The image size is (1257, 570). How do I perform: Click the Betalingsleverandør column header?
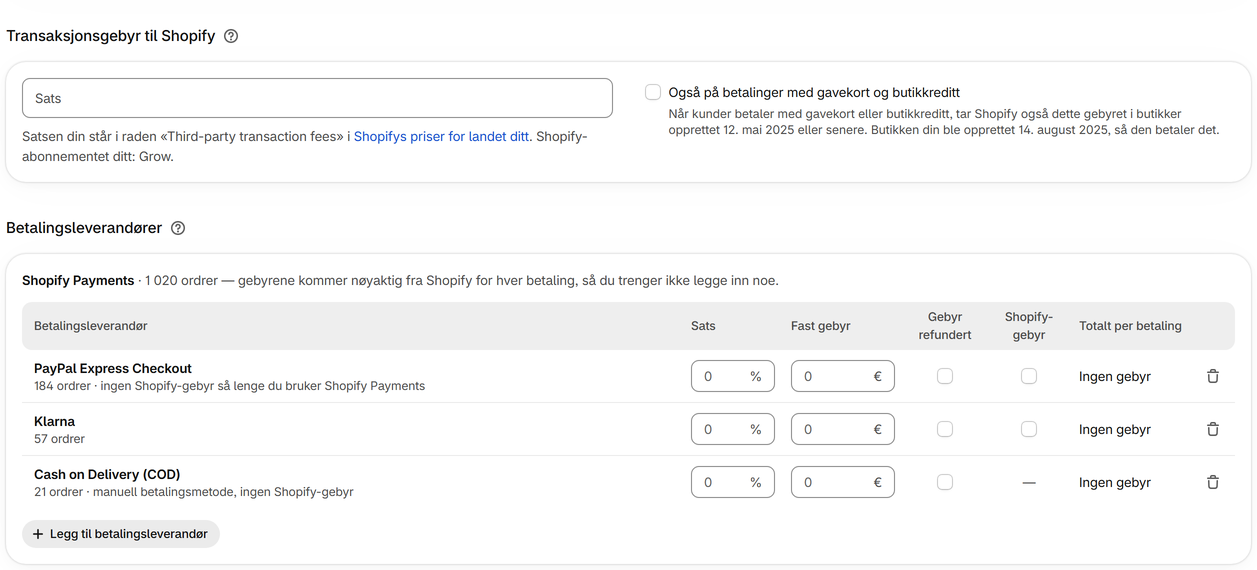pos(91,326)
